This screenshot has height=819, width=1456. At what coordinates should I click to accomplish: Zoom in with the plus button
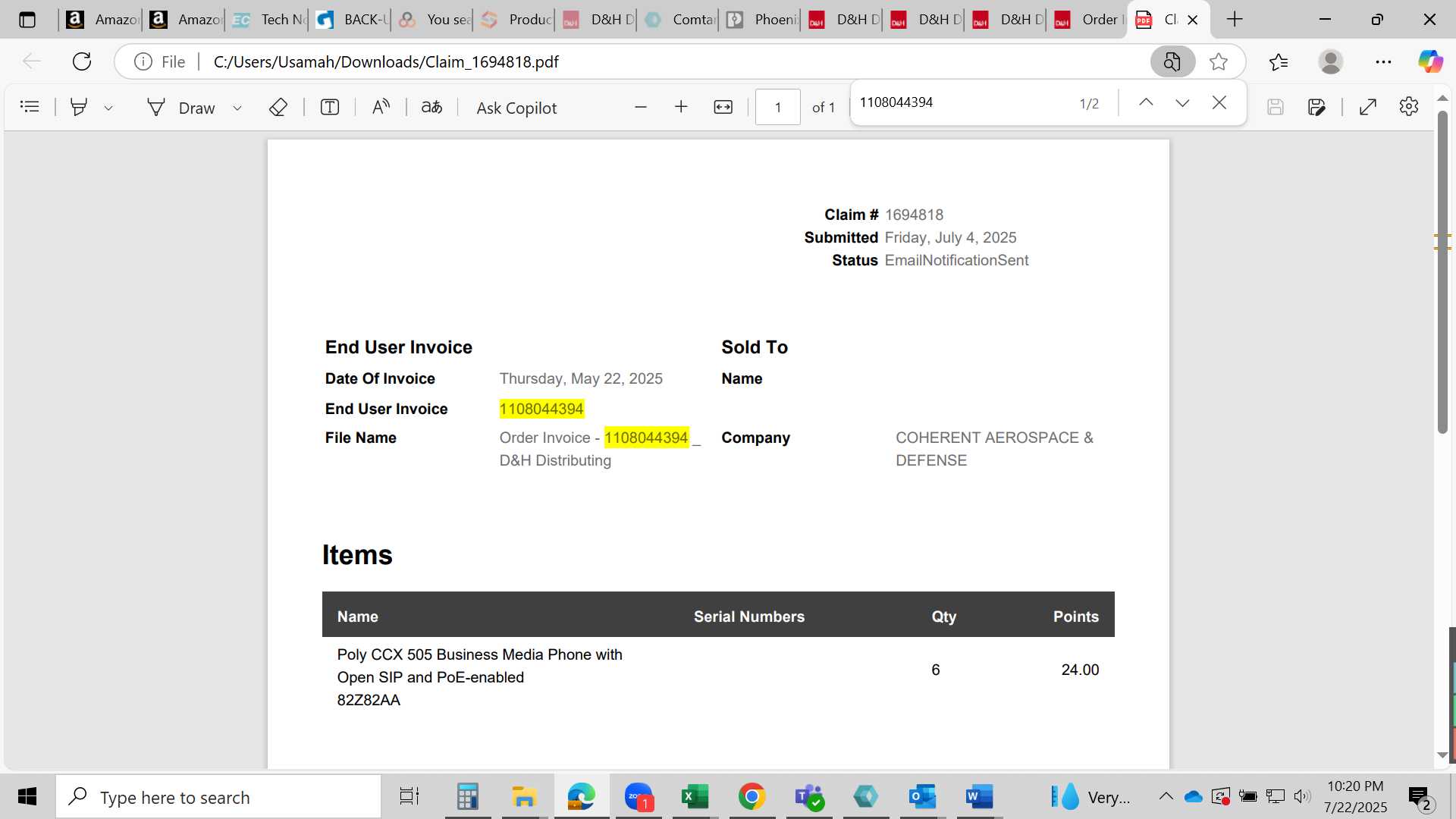pos(681,107)
